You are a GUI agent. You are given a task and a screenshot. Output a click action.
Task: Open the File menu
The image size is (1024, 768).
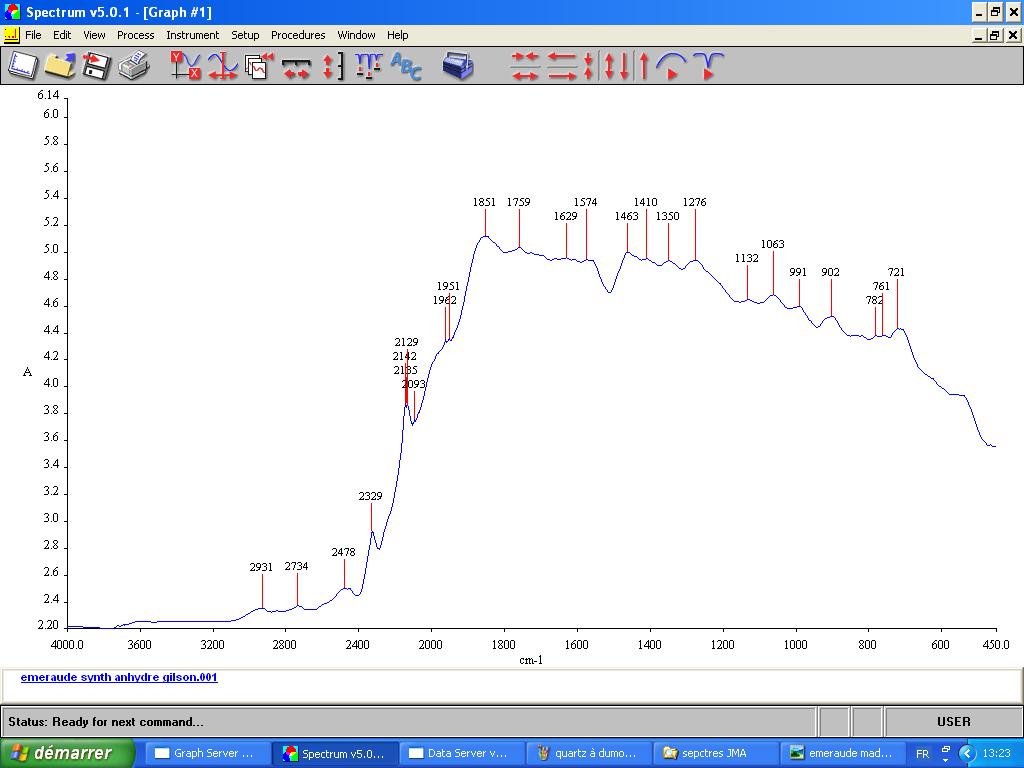point(33,35)
